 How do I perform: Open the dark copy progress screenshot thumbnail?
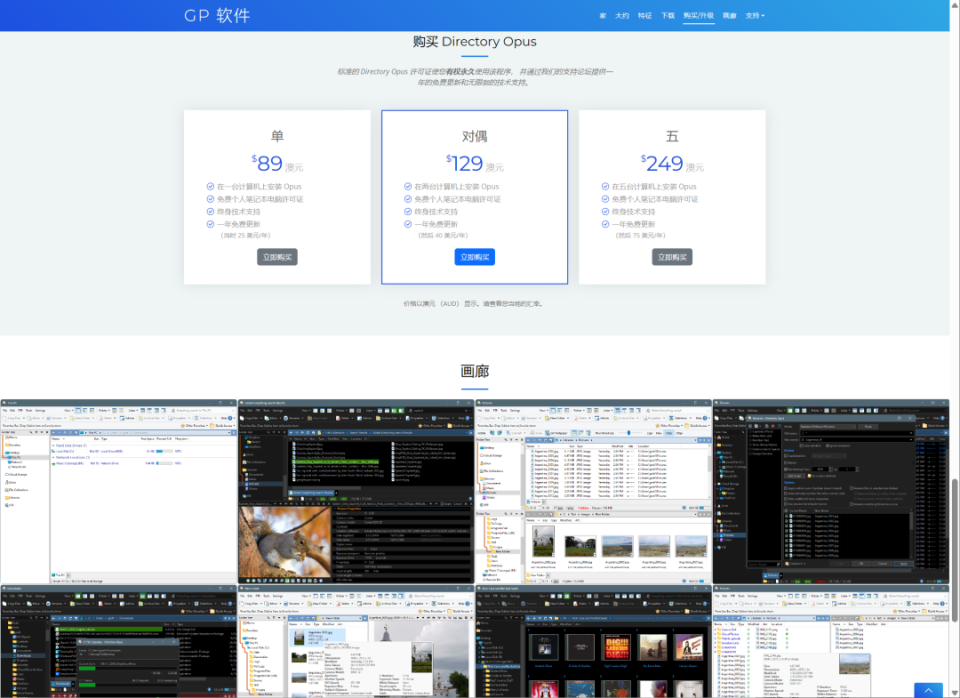tap(118, 642)
